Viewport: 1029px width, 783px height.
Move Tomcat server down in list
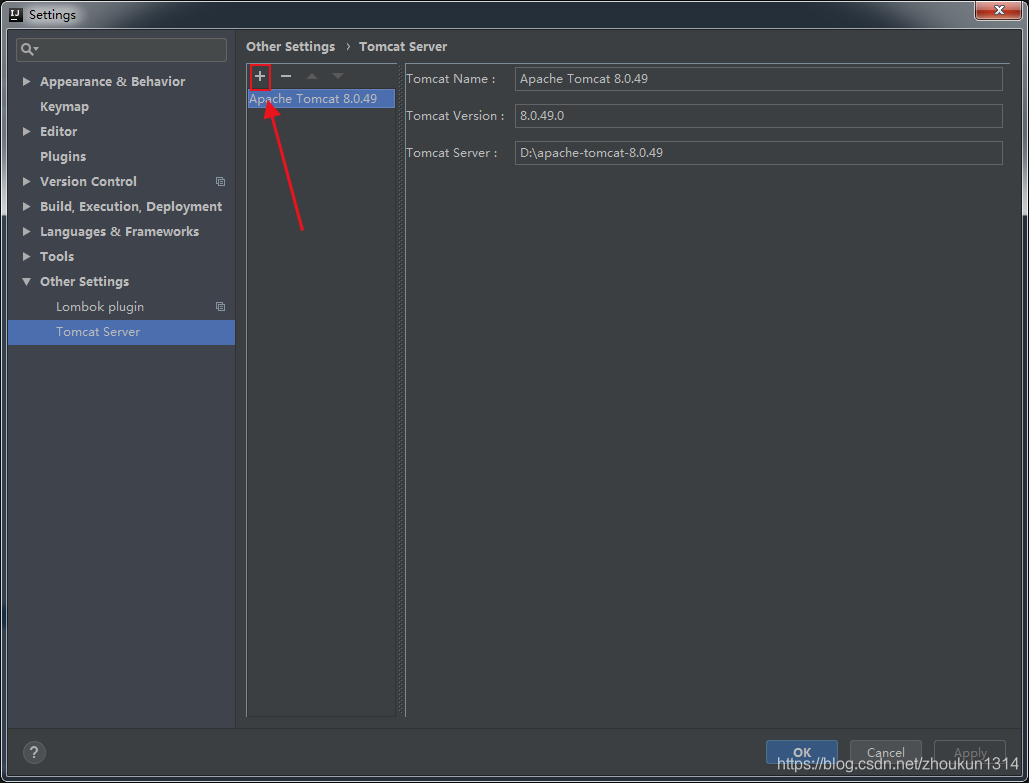337,76
